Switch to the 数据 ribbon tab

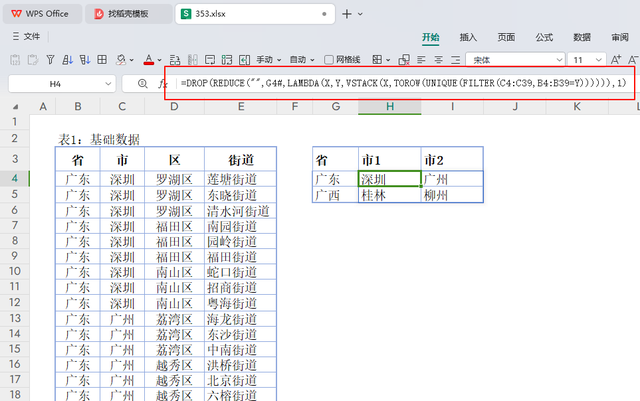[x=582, y=38]
